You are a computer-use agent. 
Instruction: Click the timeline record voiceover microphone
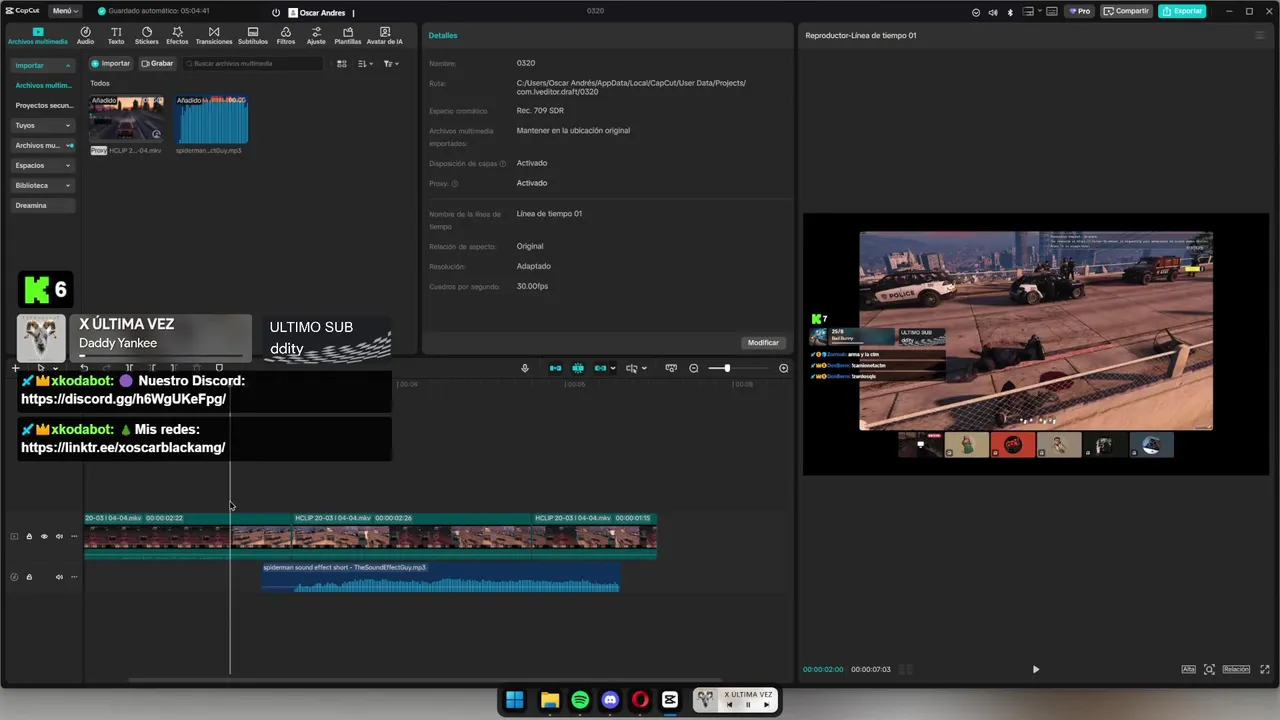[525, 368]
